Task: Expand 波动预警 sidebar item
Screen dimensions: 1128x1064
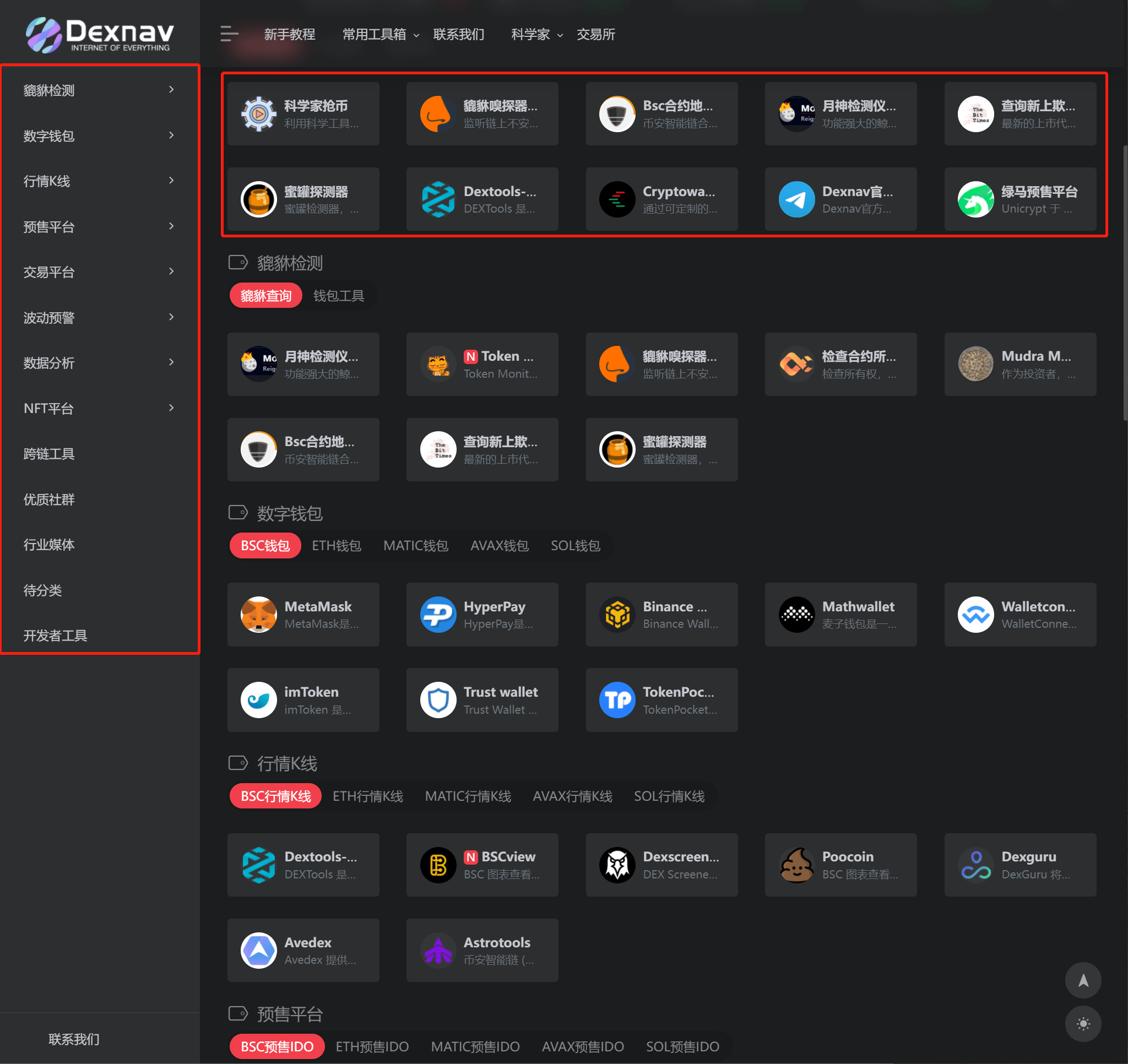Action: 99,317
